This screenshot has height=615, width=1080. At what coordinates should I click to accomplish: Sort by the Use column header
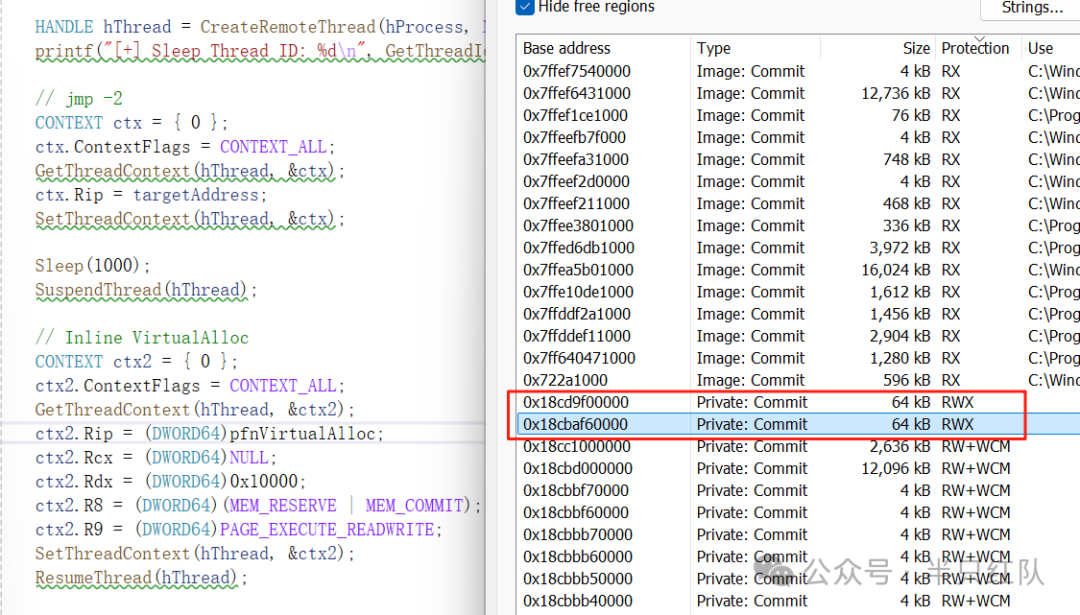click(1040, 48)
